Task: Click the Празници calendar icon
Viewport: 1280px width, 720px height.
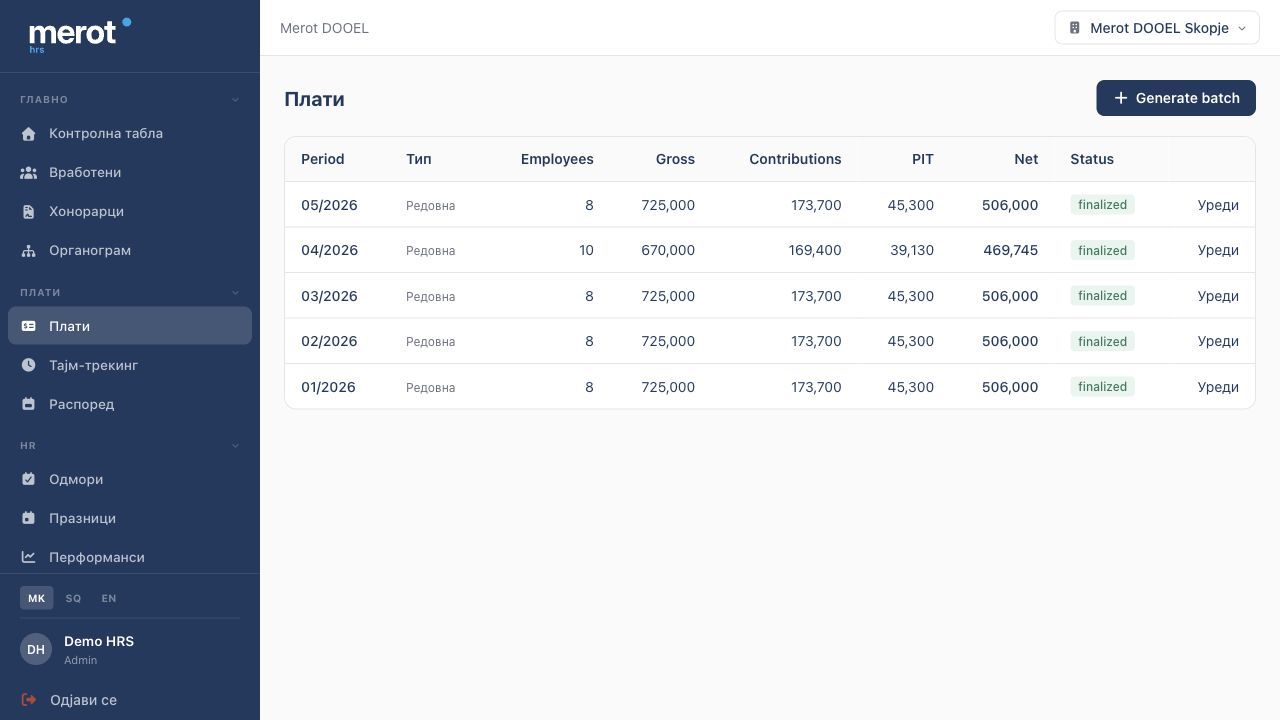Action: [29, 519]
